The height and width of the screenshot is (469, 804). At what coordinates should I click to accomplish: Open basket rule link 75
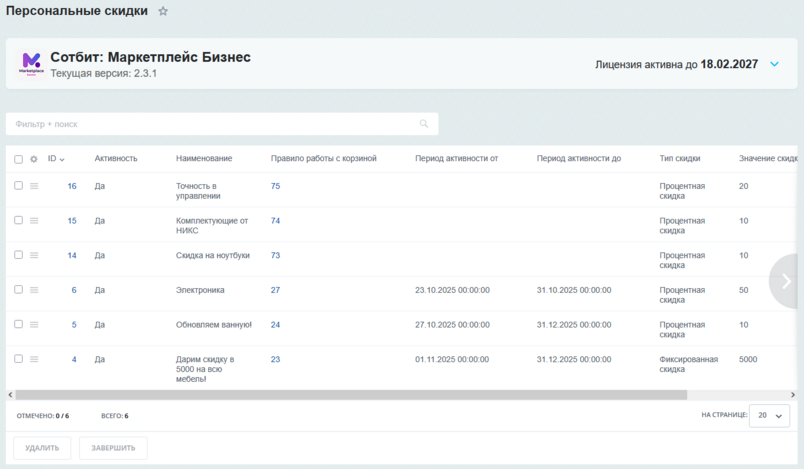[275, 186]
